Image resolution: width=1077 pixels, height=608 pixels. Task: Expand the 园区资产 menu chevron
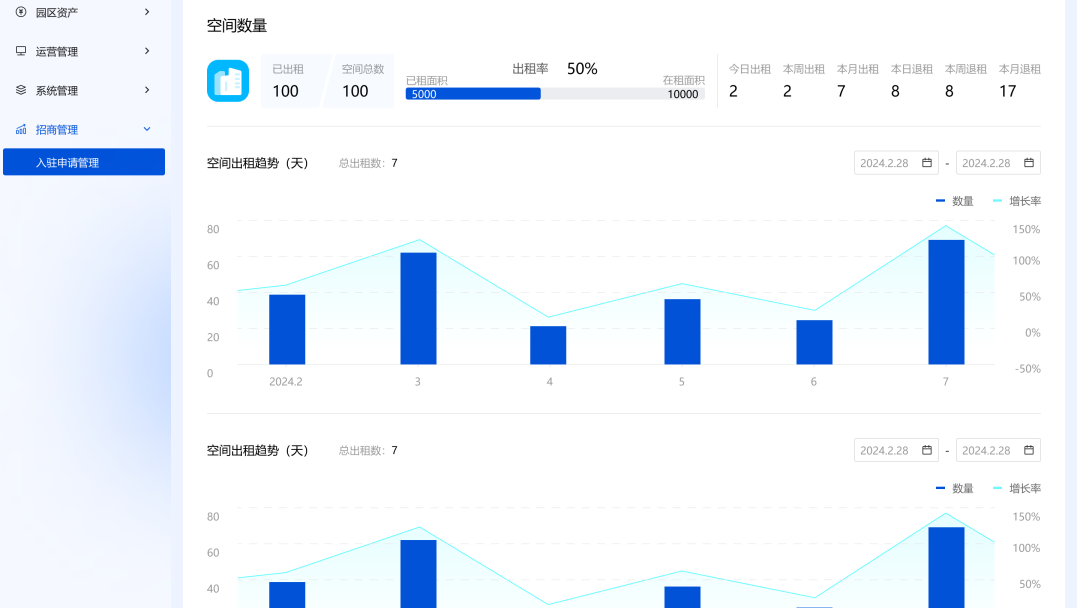[x=147, y=12]
